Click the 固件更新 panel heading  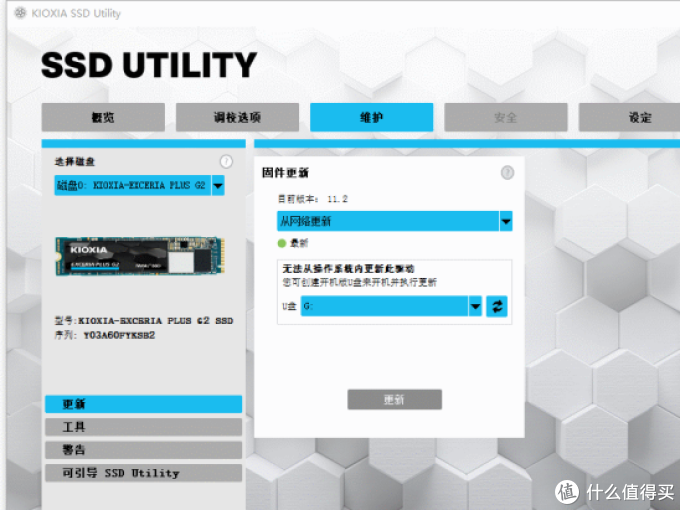coord(285,173)
